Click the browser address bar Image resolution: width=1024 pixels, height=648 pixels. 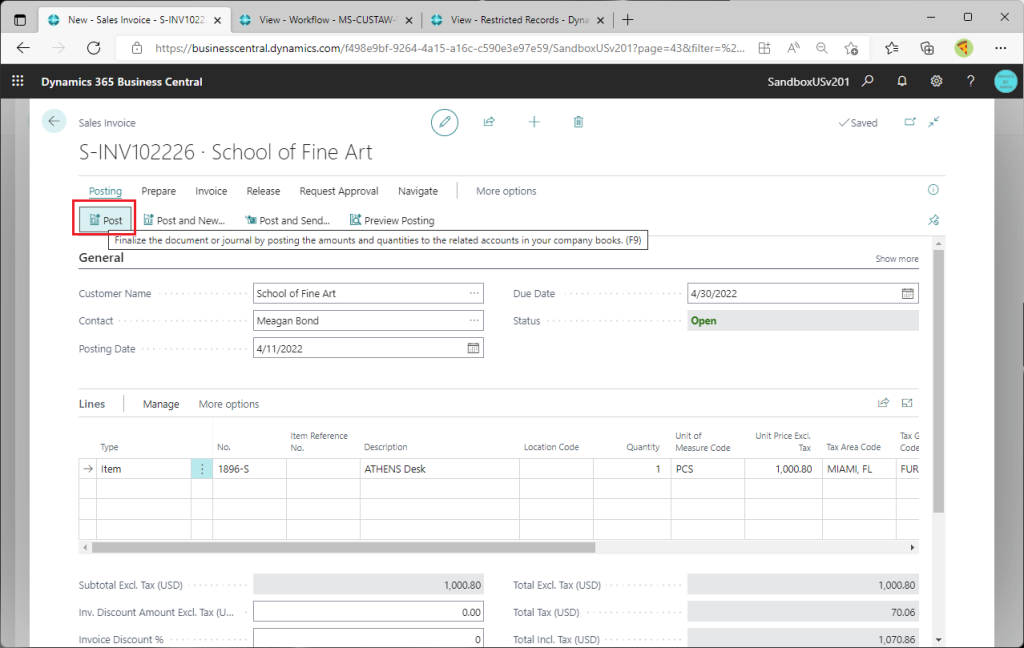pos(449,48)
